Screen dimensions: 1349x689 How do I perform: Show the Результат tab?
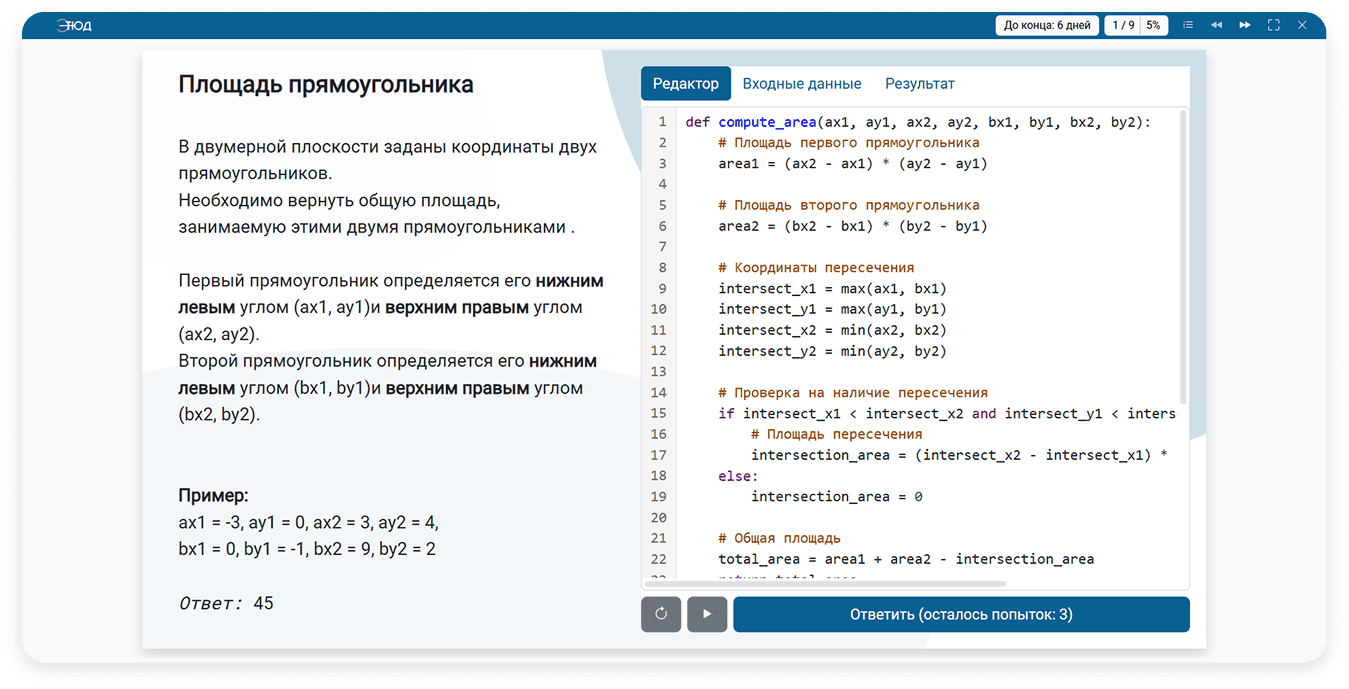coord(919,84)
